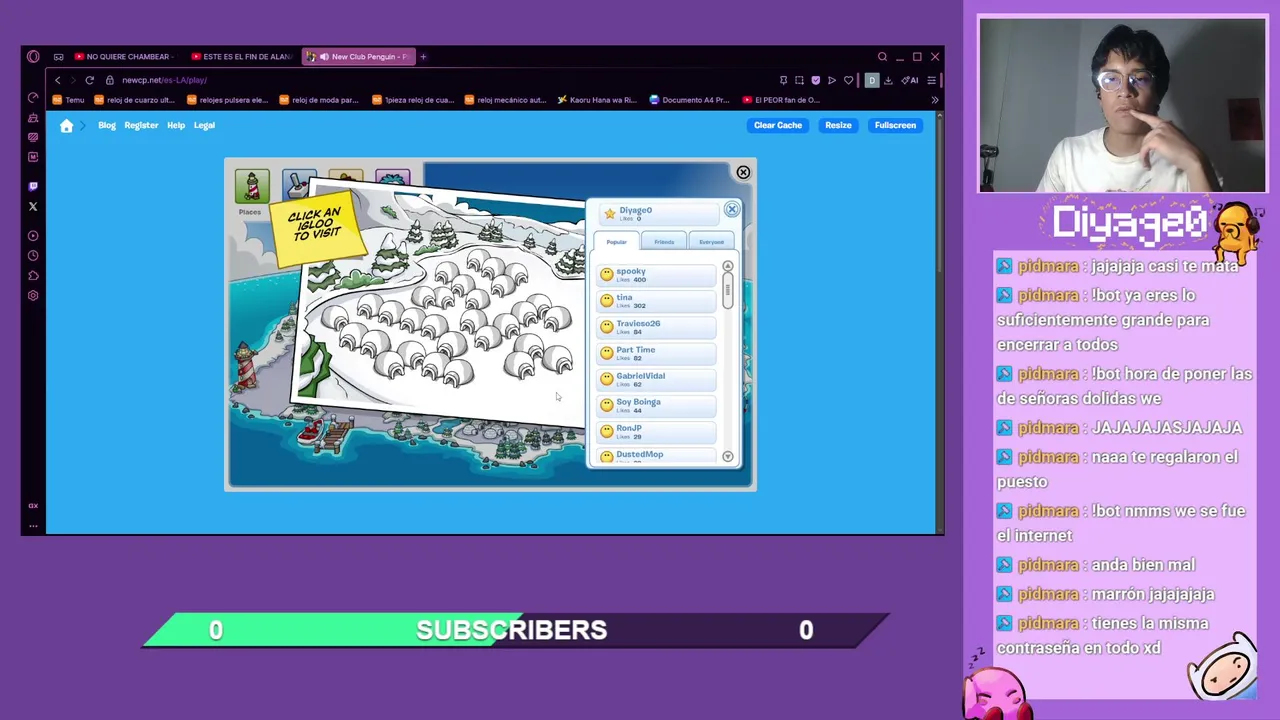Close the map window with X
The height and width of the screenshot is (720, 1280).
(x=743, y=173)
